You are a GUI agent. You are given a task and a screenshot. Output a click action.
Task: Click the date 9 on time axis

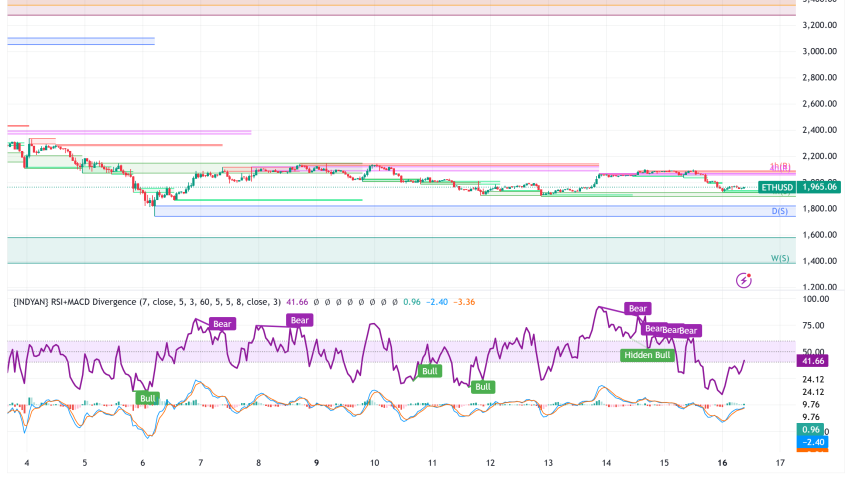pos(317,464)
